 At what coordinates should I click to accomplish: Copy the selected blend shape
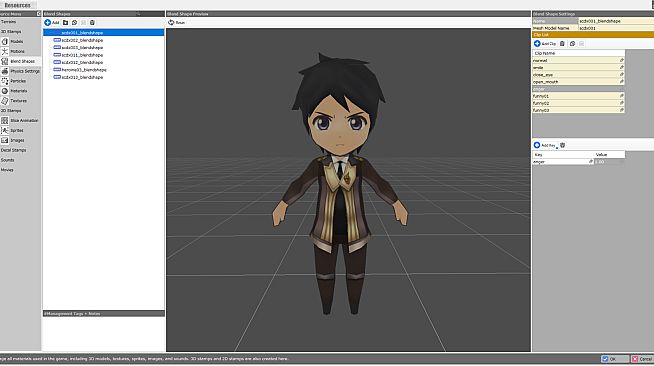click(74, 23)
